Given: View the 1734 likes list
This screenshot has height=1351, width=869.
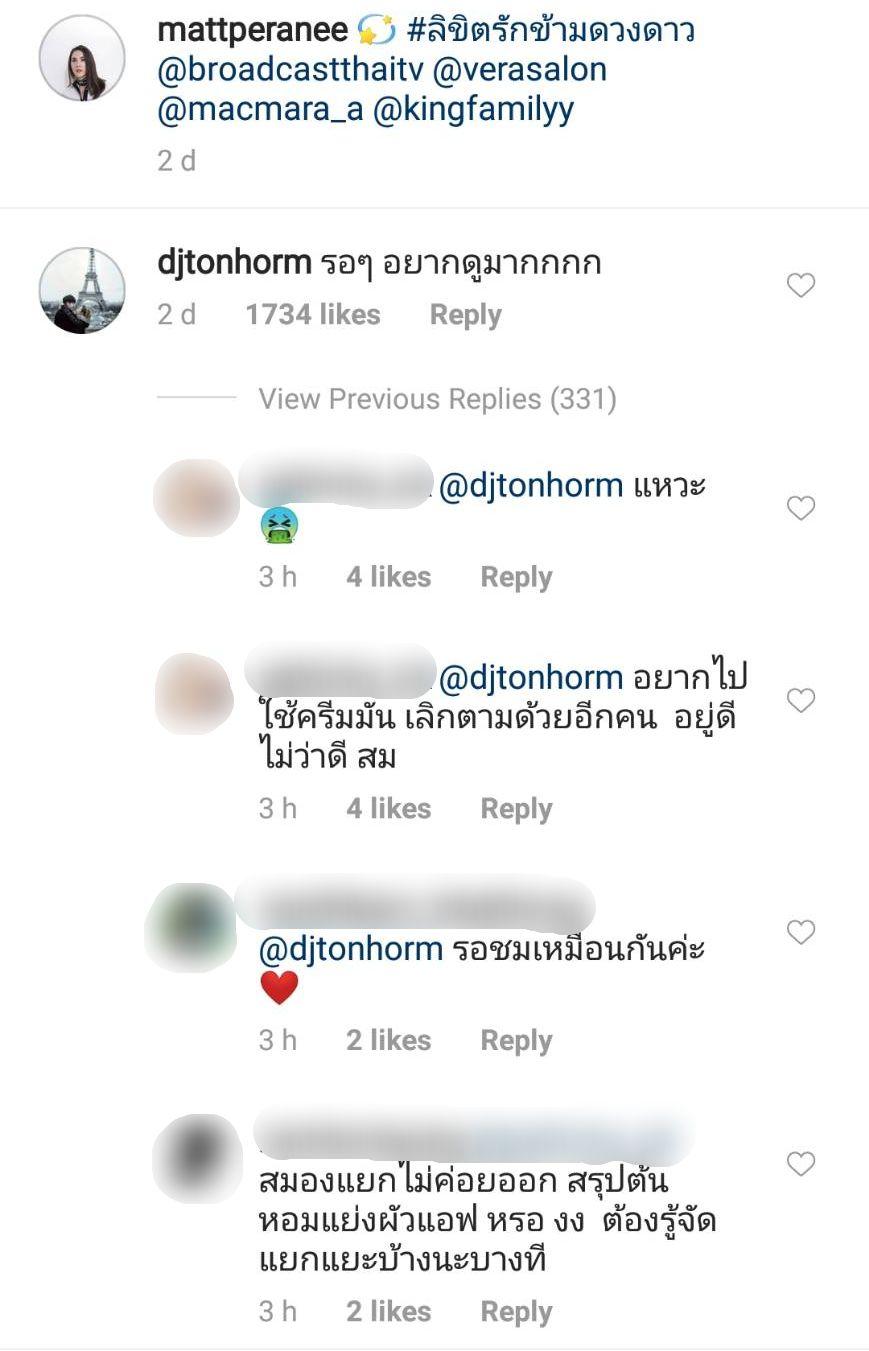Looking at the screenshot, I should 313,315.
